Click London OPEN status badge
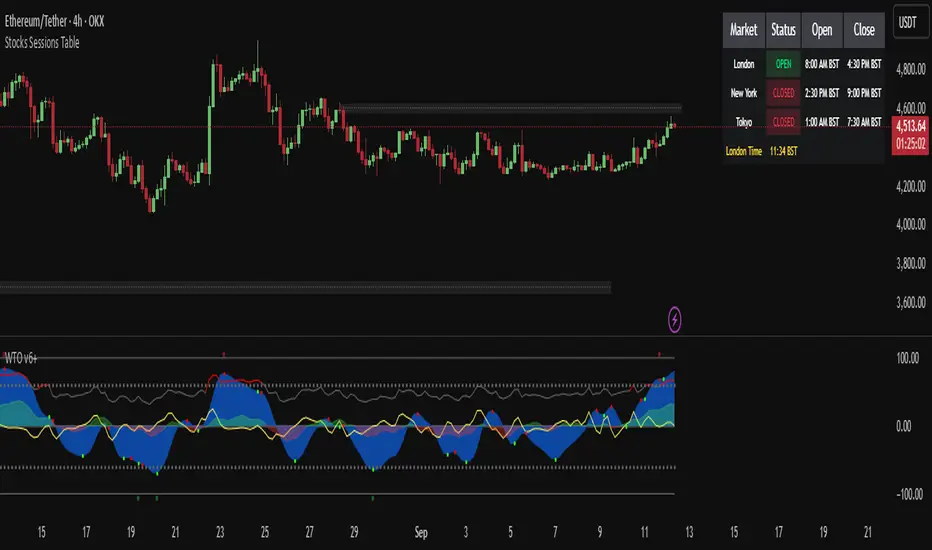 pyautogui.click(x=783, y=64)
